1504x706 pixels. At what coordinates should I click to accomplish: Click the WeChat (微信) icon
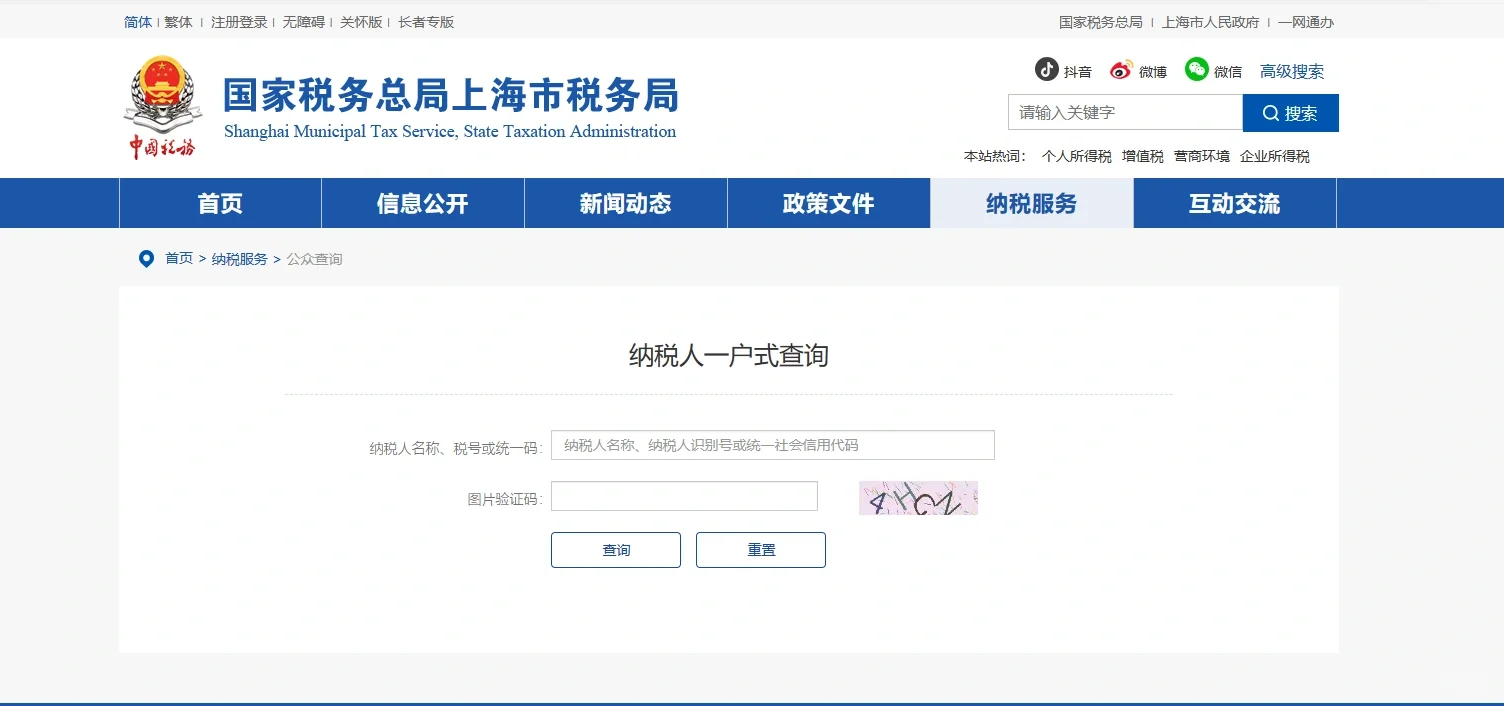click(x=1196, y=69)
